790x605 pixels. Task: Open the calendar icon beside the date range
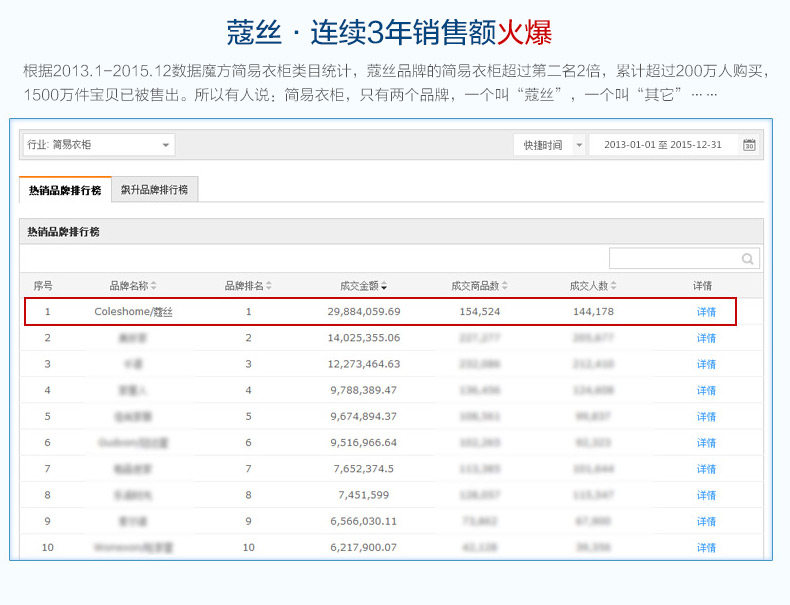(x=749, y=145)
